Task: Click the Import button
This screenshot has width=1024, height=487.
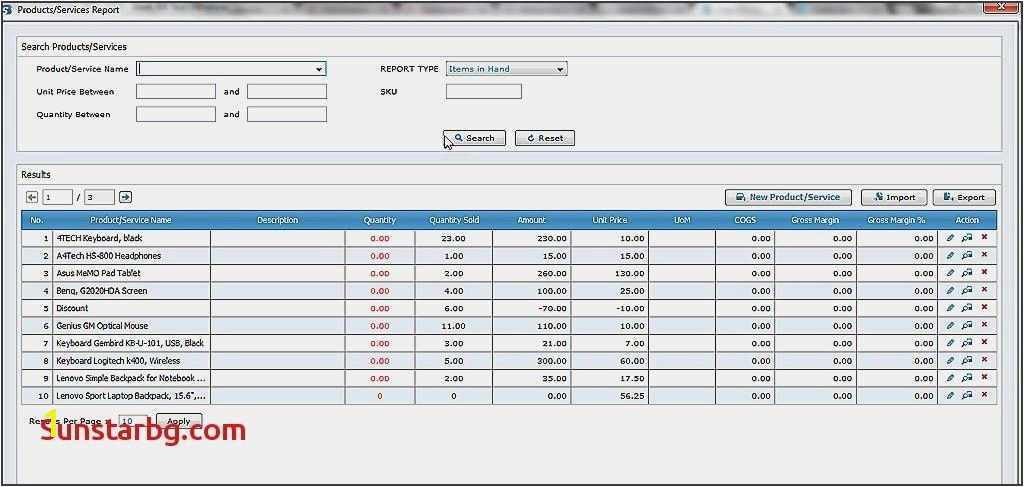Action: tap(894, 197)
